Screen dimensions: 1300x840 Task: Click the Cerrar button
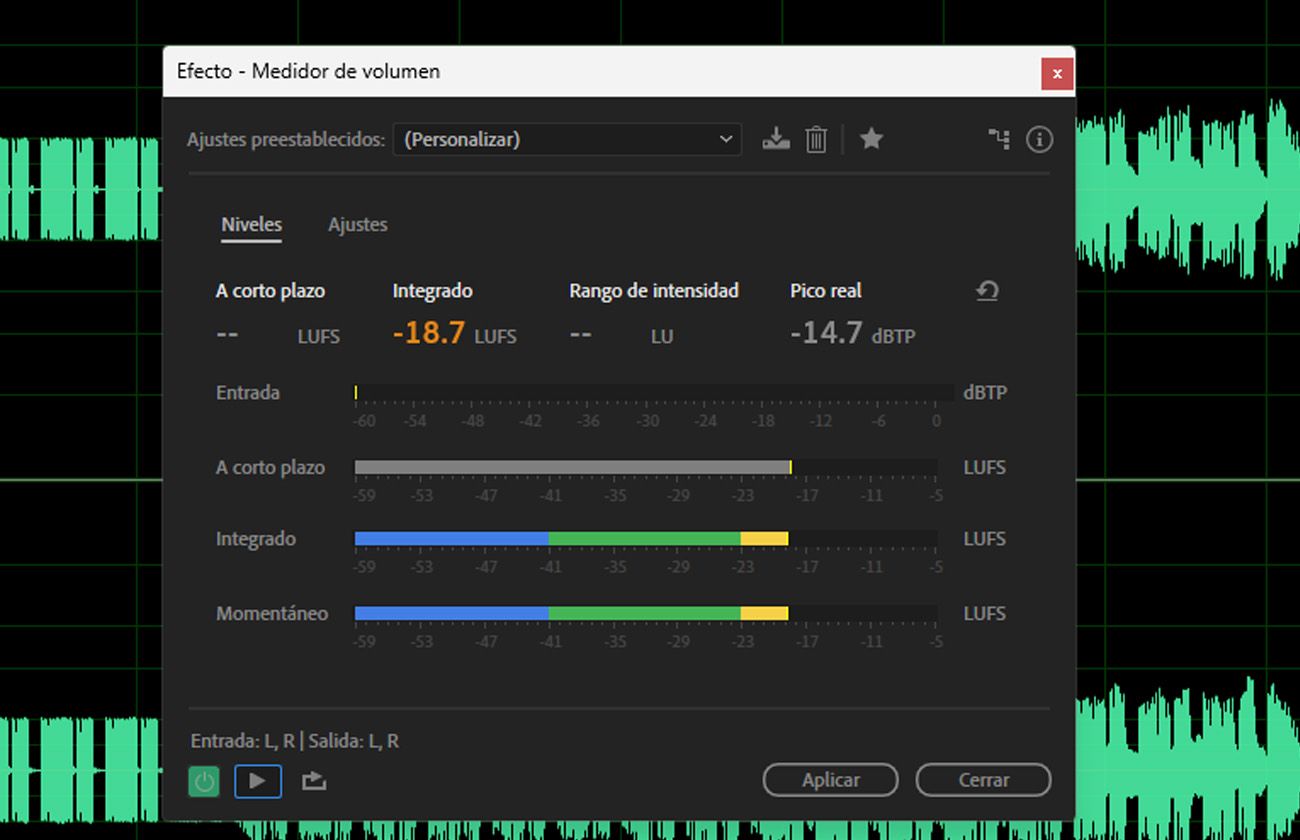pyautogui.click(x=982, y=780)
